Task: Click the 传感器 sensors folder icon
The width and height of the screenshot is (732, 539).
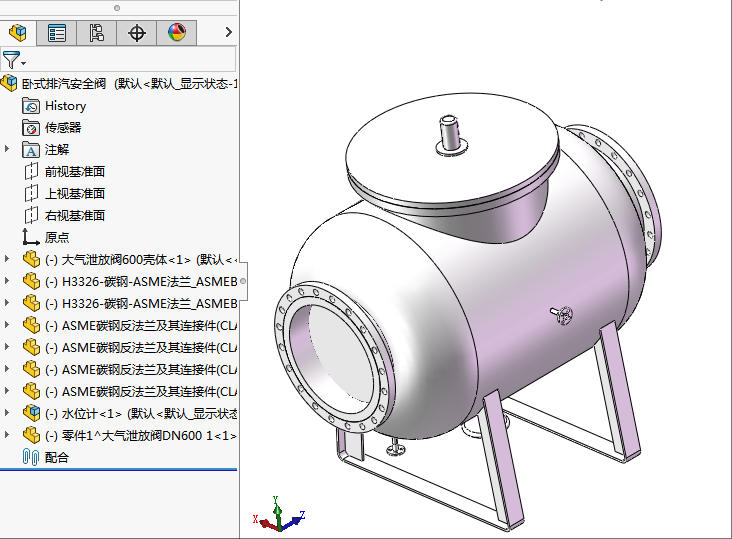Action: (x=31, y=127)
